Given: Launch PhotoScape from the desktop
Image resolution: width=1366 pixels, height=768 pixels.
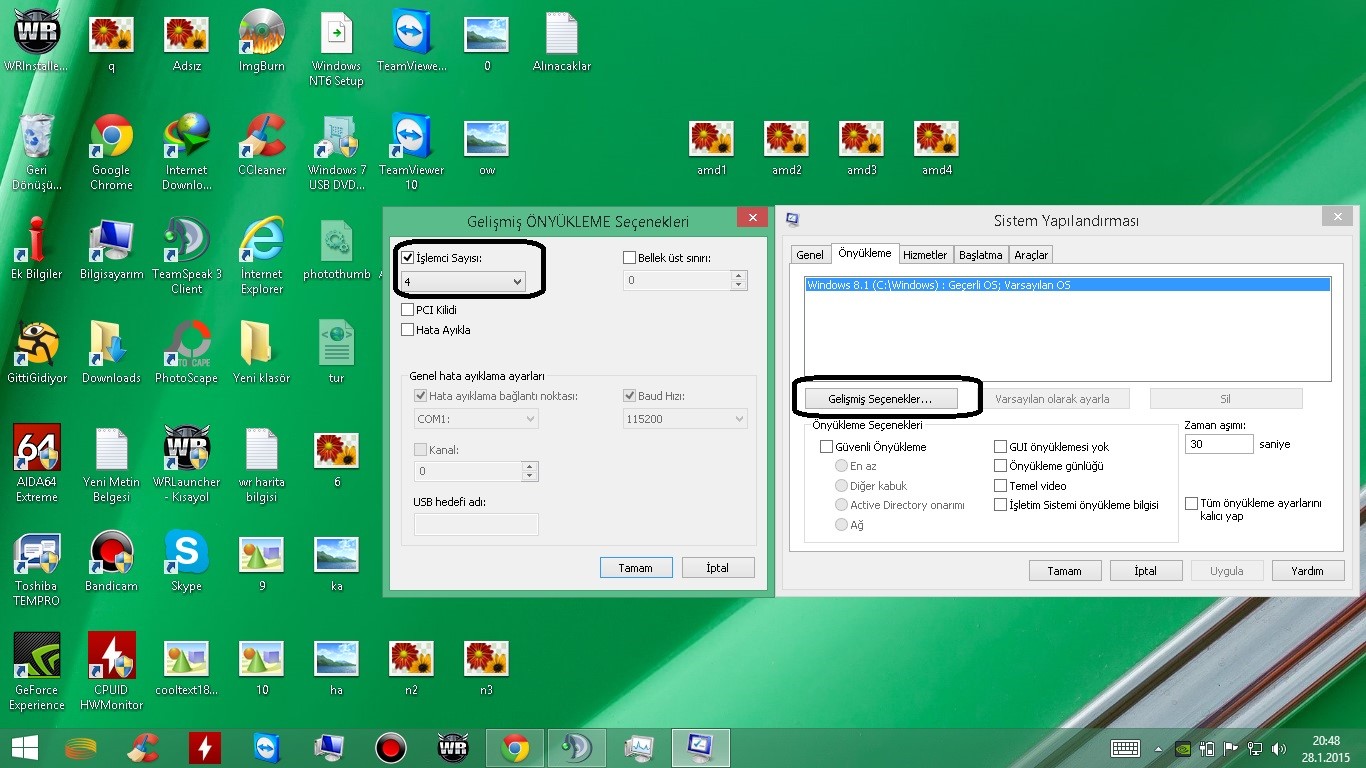Looking at the screenshot, I should point(187,354).
